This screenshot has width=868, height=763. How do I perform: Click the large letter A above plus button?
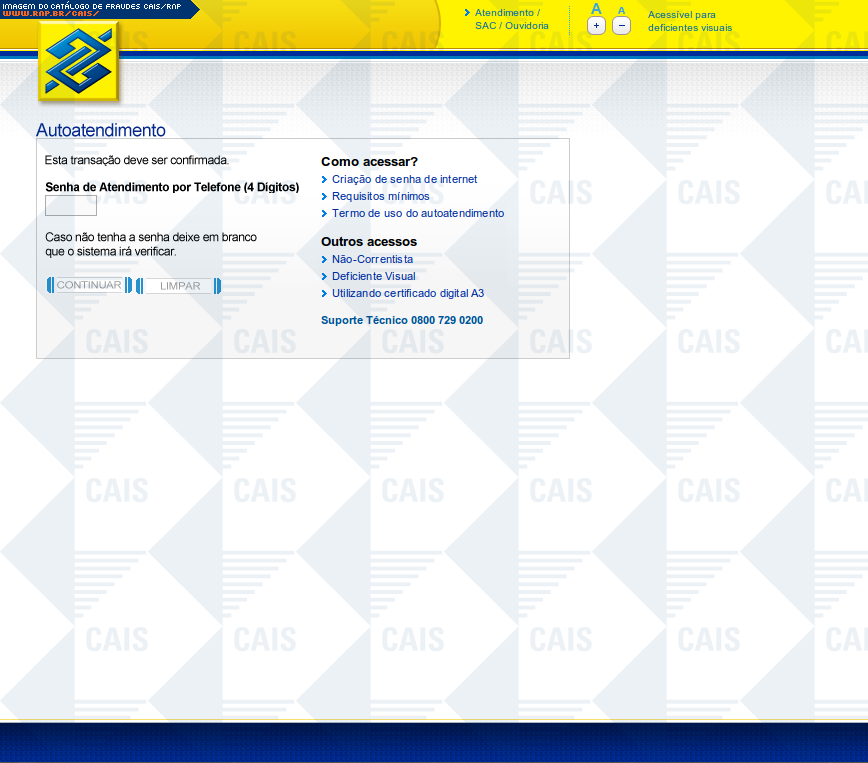click(596, 9)
